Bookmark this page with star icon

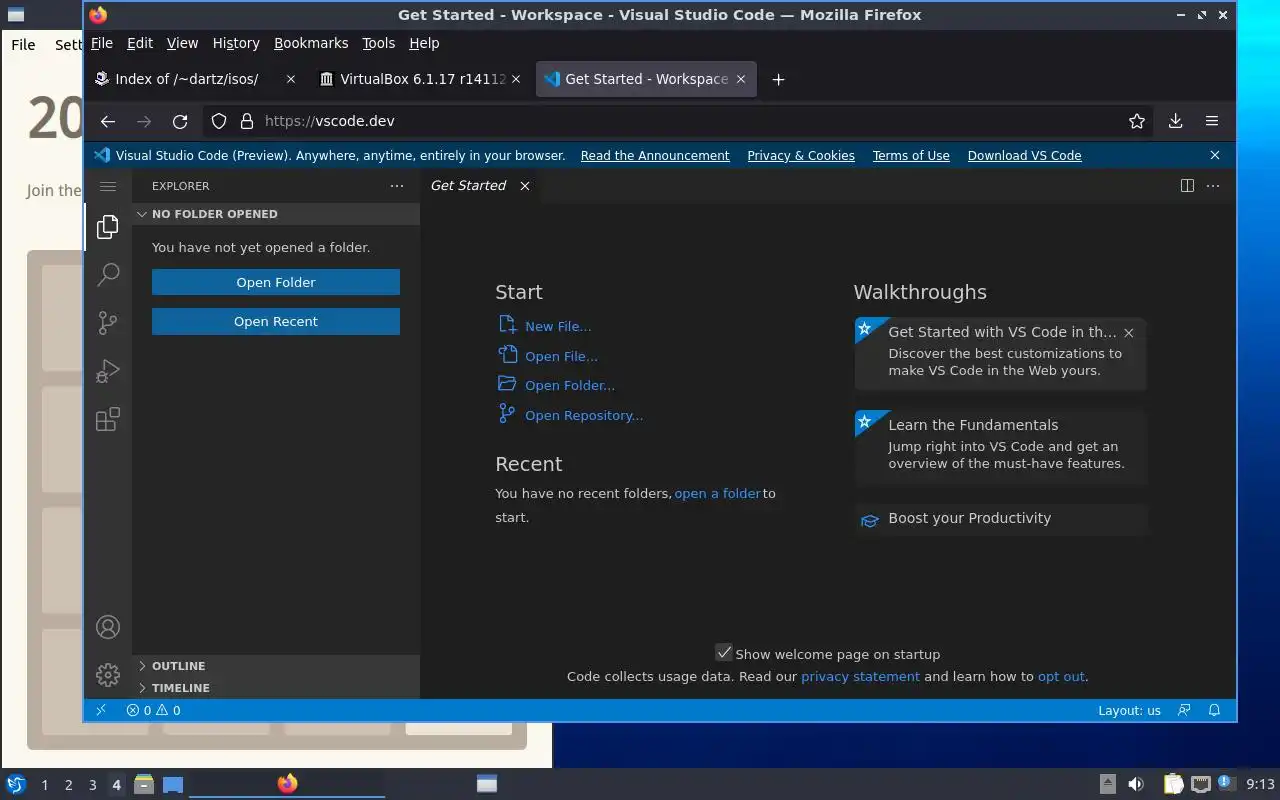(1137, 121)
